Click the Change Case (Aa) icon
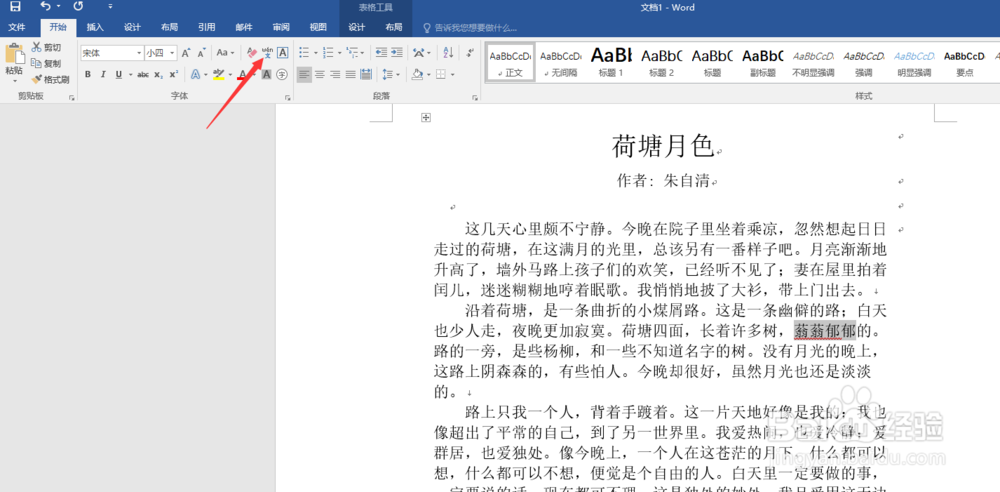The width and height of the screenshot is (1000, 492). (223, 52)
